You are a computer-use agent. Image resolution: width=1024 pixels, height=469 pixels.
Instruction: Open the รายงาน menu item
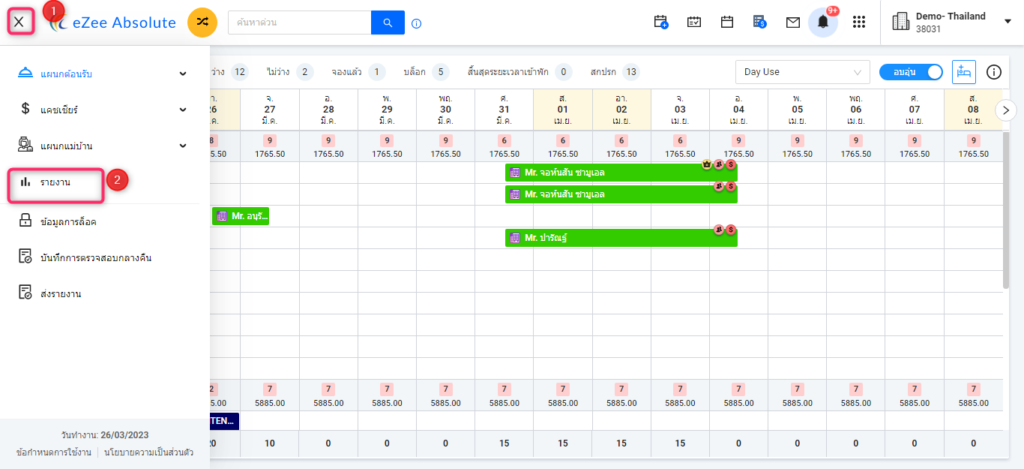(56, 183)
